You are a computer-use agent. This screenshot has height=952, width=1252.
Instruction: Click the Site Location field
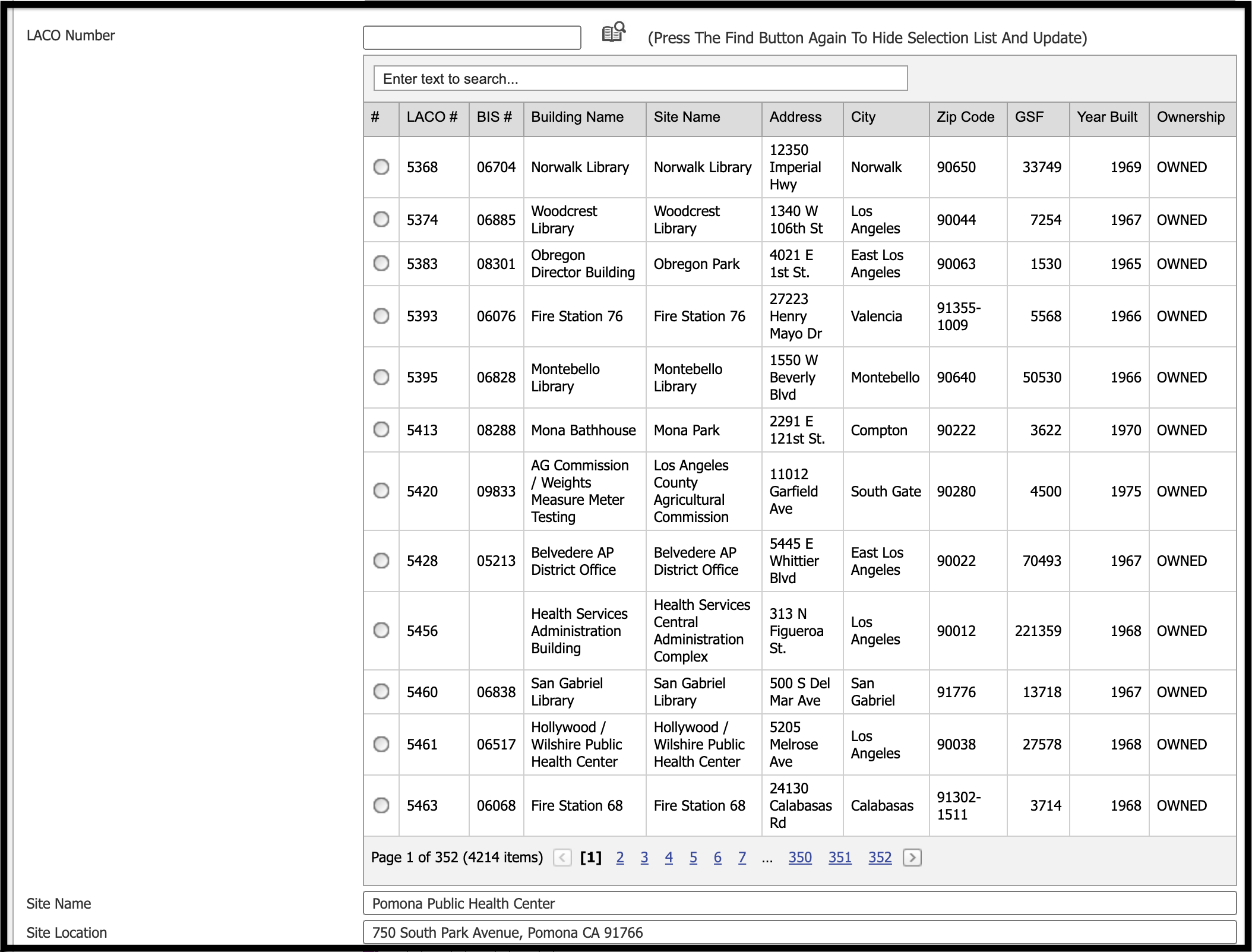799,932
